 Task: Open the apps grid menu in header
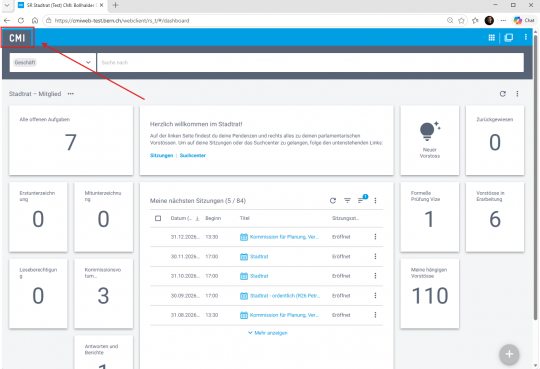(491, 38)
